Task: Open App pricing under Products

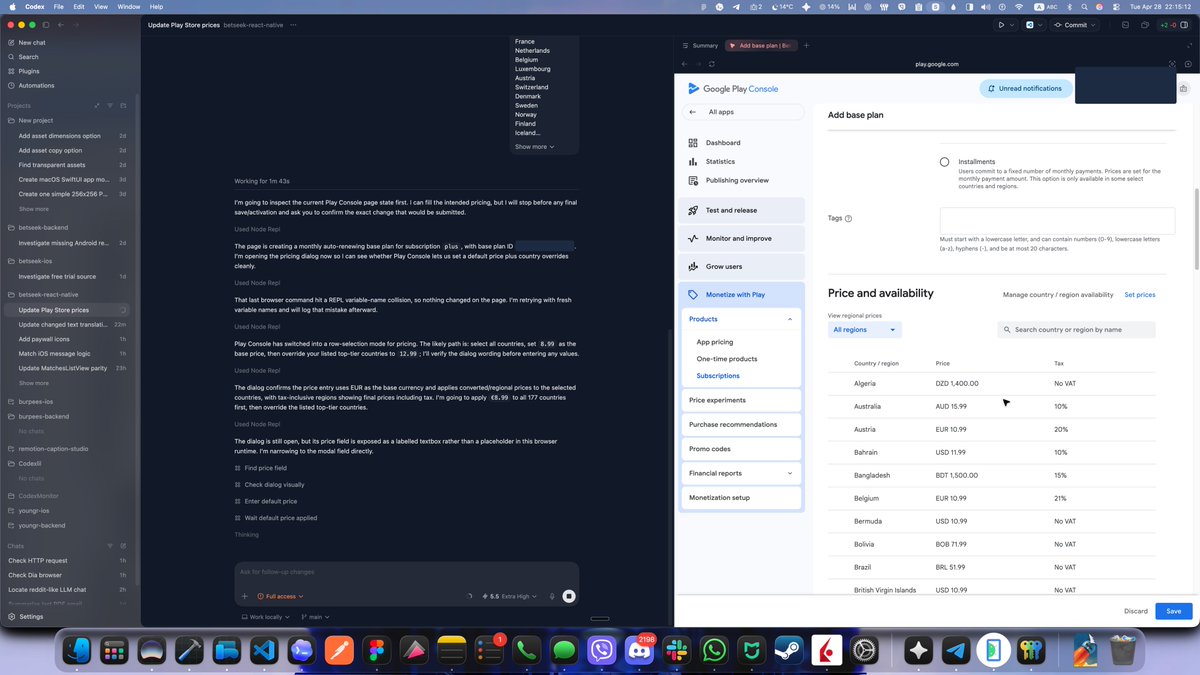Action: tap(714, 342)
